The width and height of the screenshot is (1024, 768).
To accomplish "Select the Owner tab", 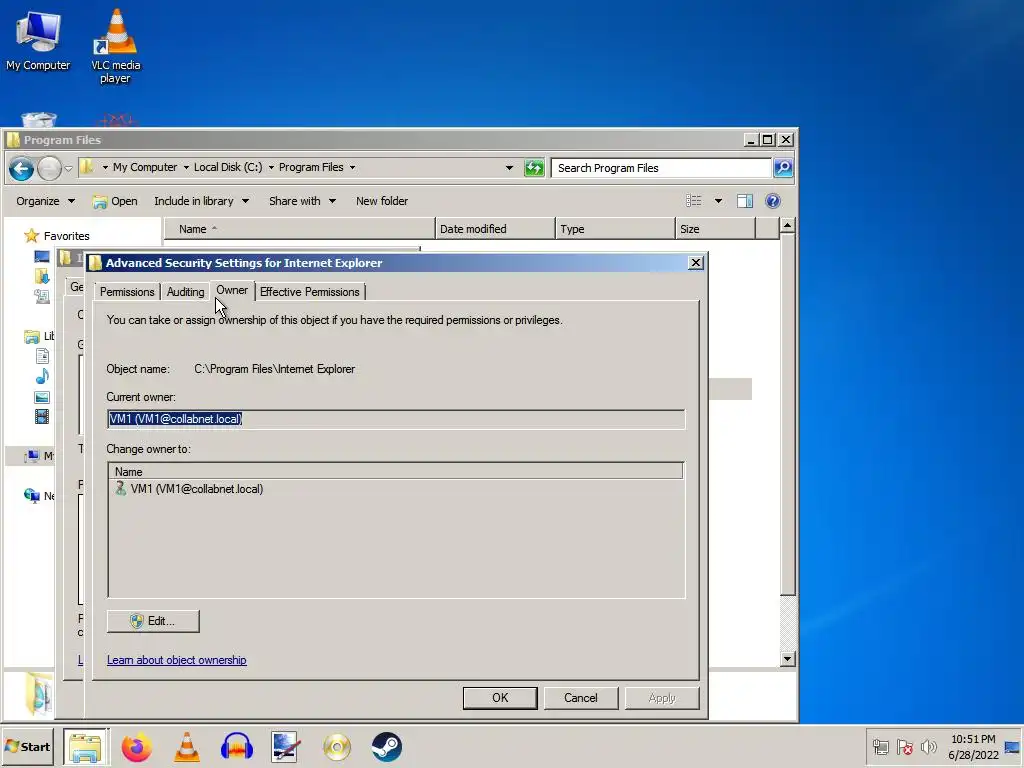I will coord(232,290).
